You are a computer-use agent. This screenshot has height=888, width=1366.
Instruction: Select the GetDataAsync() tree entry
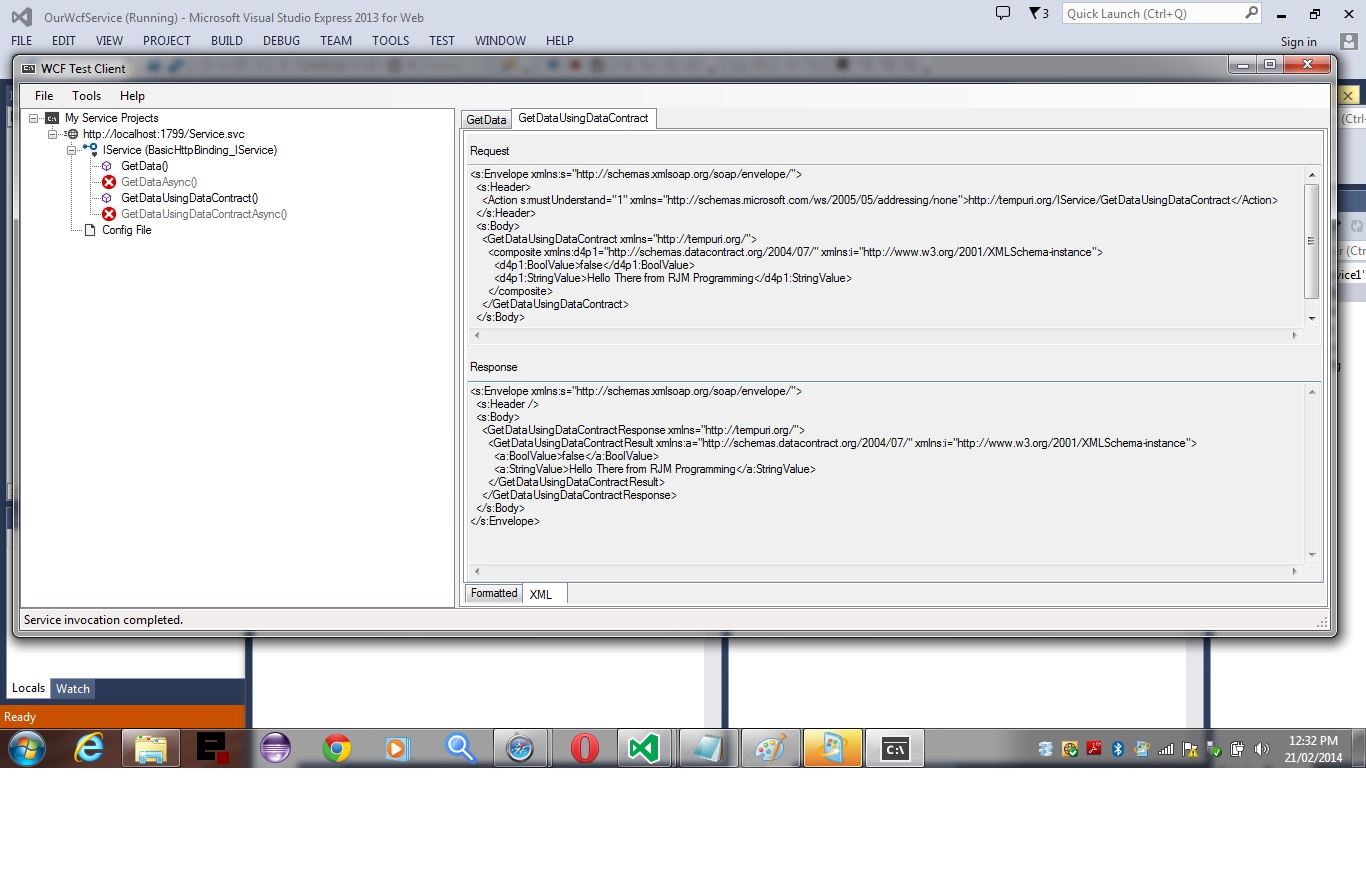[x=159, y=182]
